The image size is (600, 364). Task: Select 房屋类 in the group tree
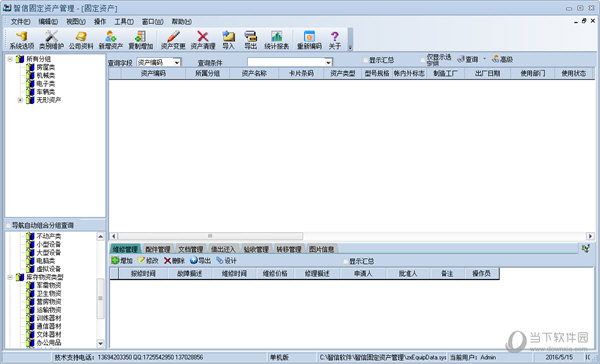point(46,67)
